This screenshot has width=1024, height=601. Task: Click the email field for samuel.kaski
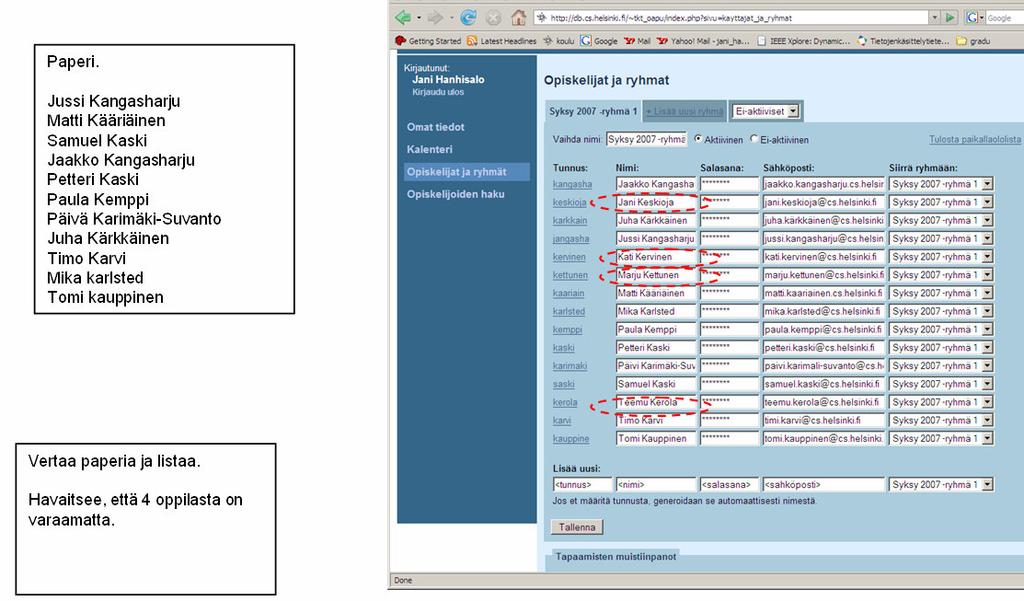(824, 384)
